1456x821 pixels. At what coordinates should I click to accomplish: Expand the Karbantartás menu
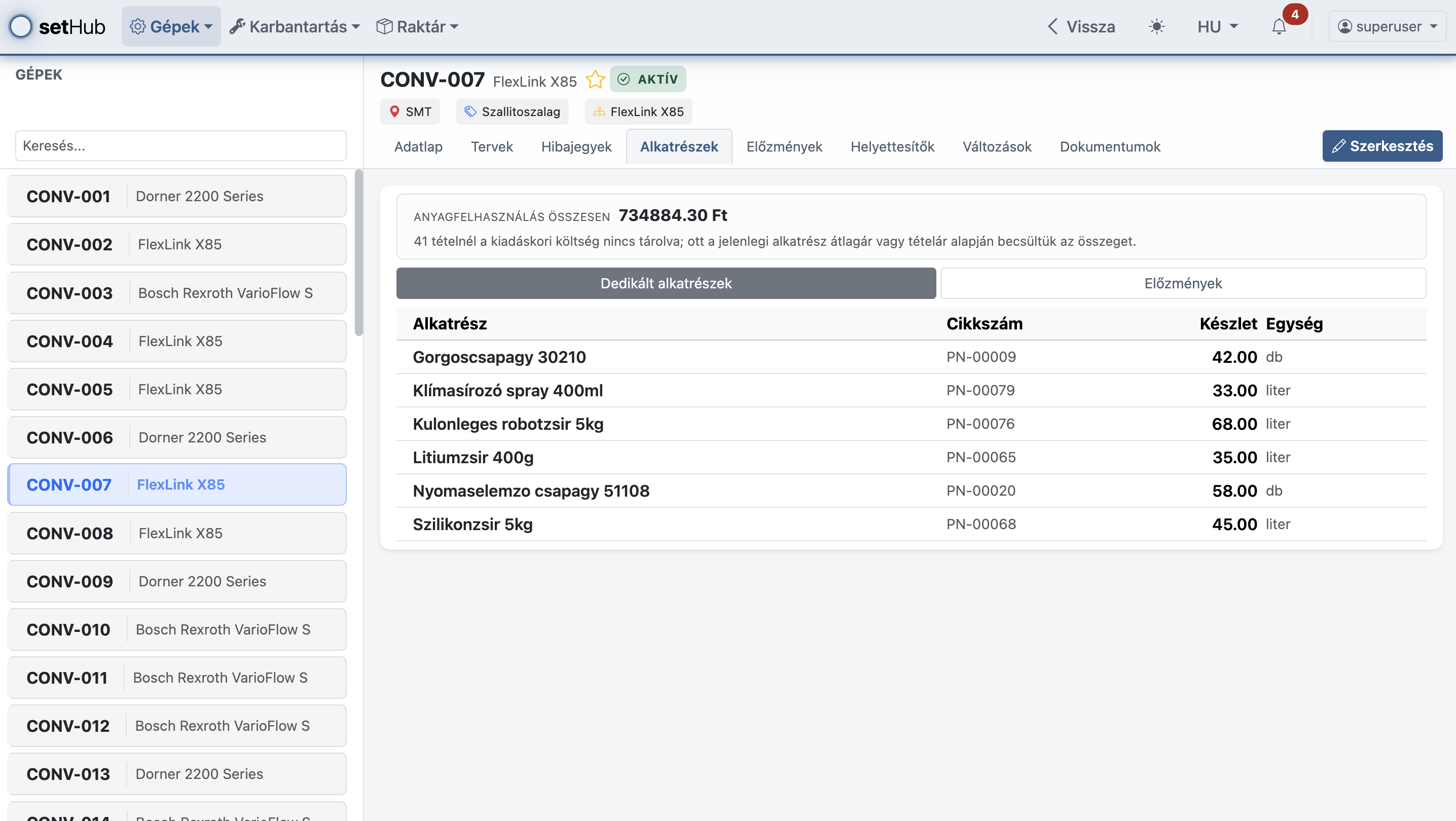[x=295, y=26]
